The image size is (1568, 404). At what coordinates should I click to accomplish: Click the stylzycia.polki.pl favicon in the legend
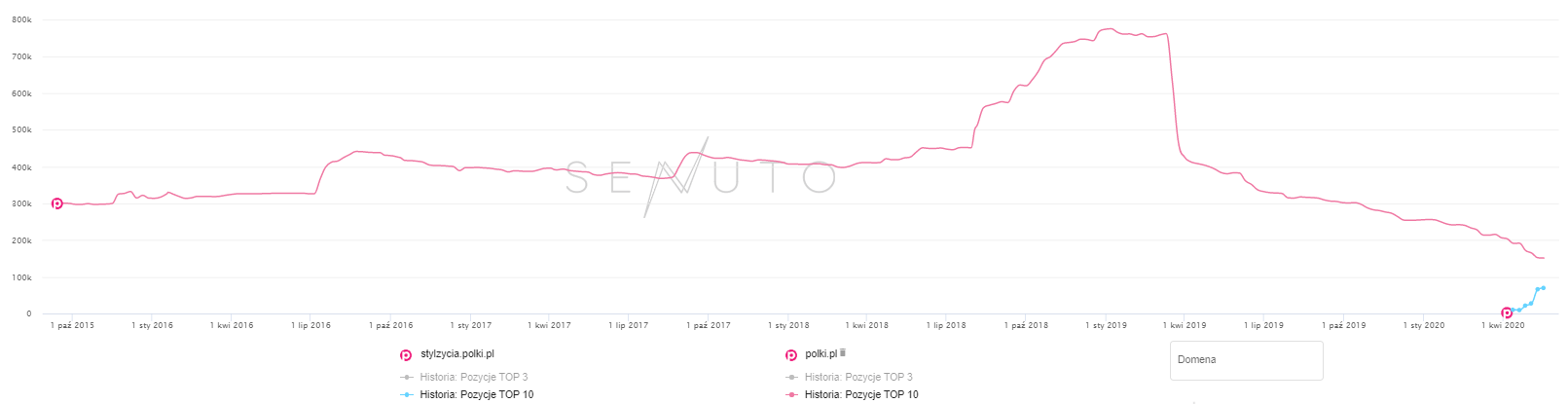click(x=406, y=355)
